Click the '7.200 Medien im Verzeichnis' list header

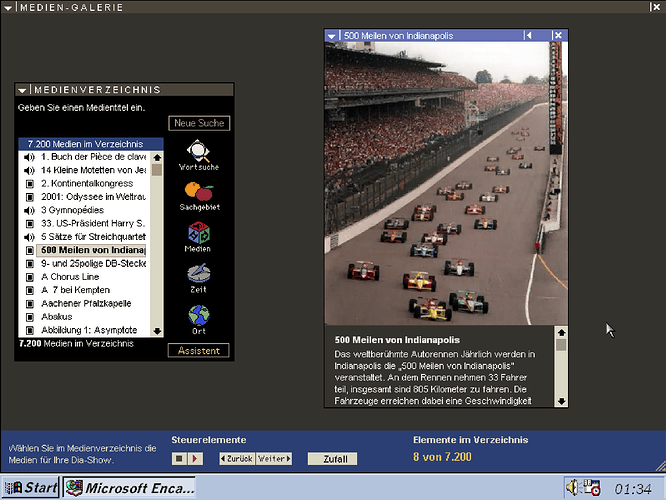tap(91, 144)
